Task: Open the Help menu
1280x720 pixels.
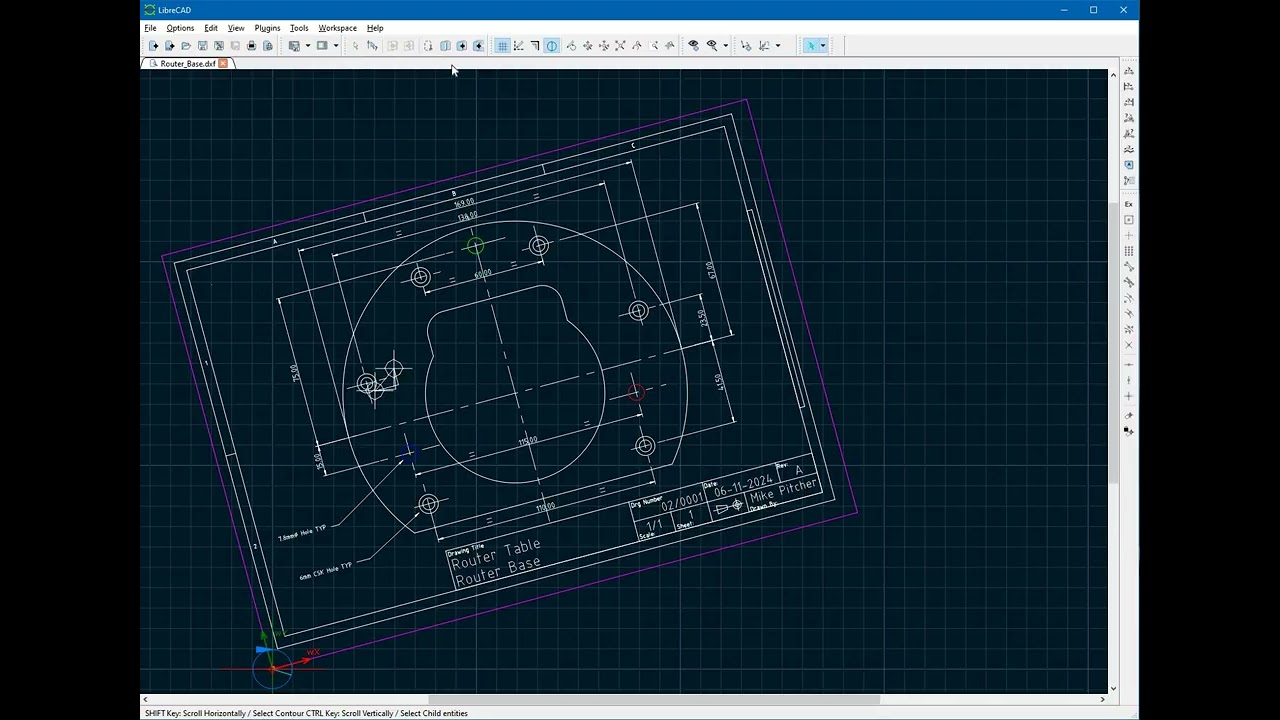Action: click(375, 28)
